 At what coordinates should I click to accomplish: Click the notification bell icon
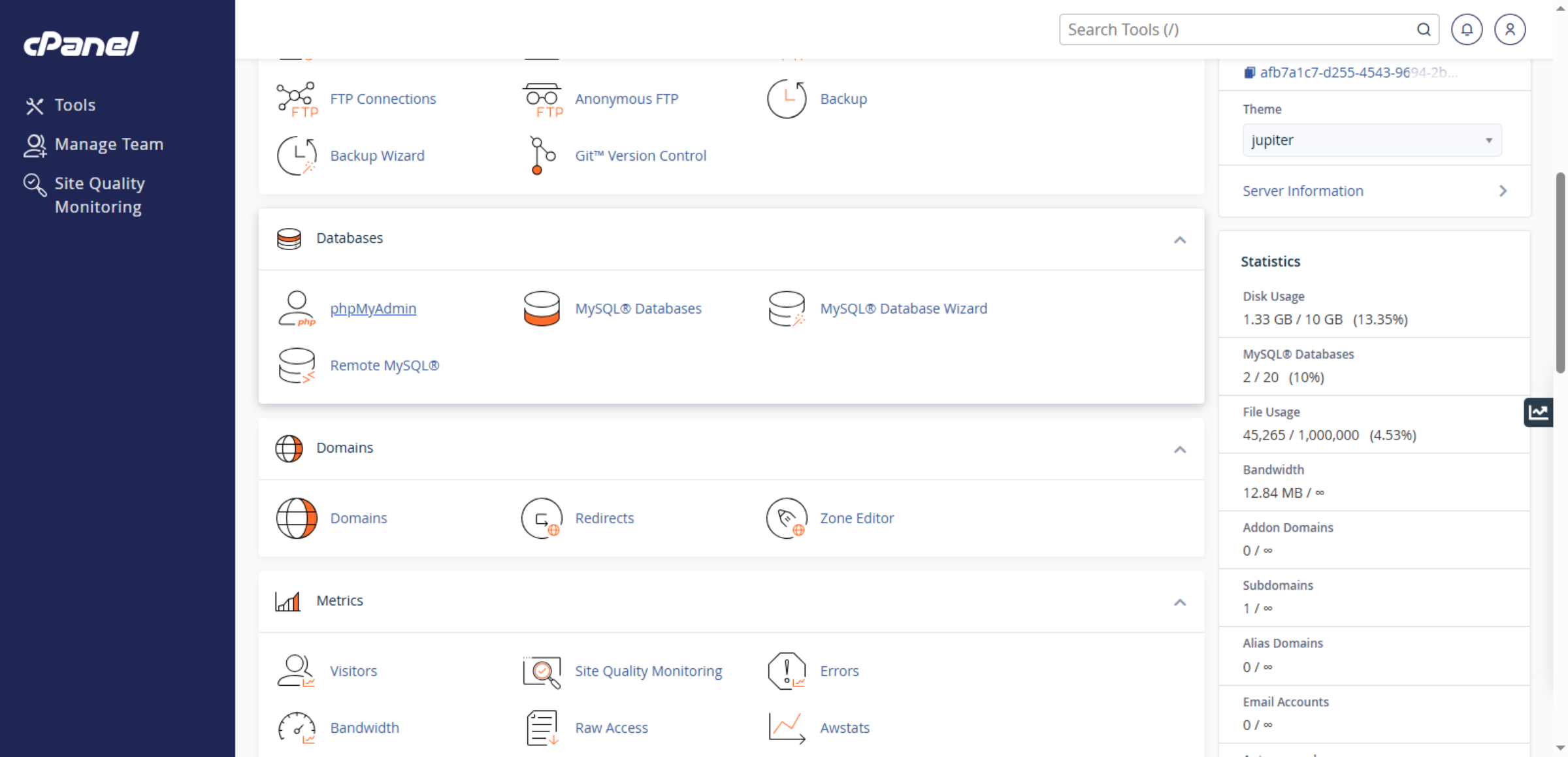coord(1467,29)
